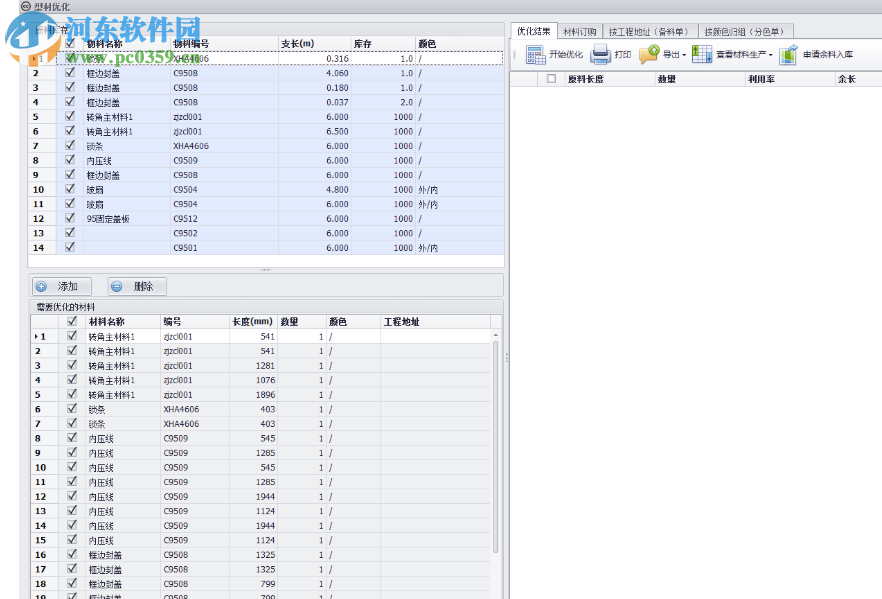Click the 申请余料入库 icon
This screenshot has width=882, height=599.
point(789,54)
